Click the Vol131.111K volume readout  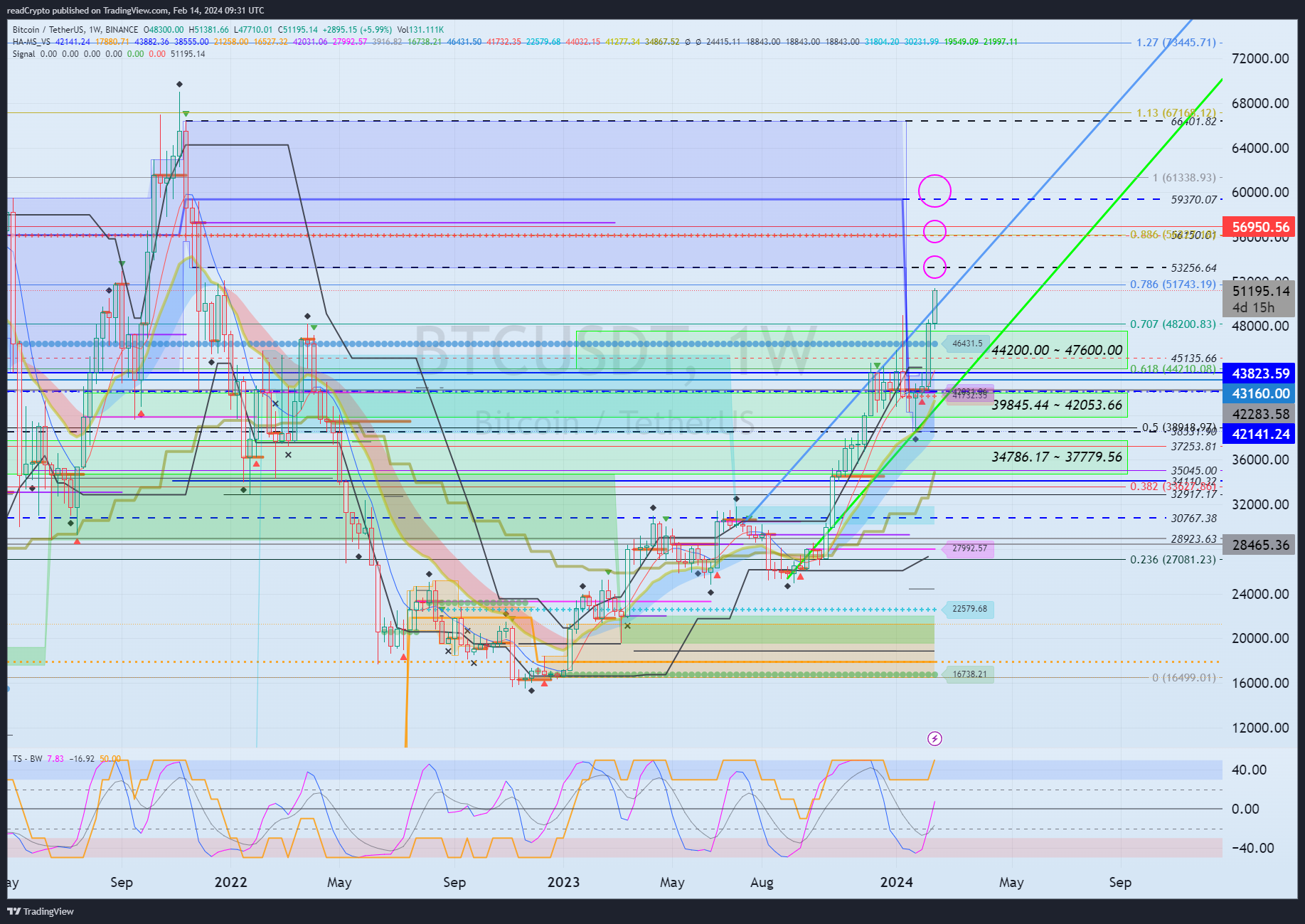pyautogui.click(x=420, y=30)
